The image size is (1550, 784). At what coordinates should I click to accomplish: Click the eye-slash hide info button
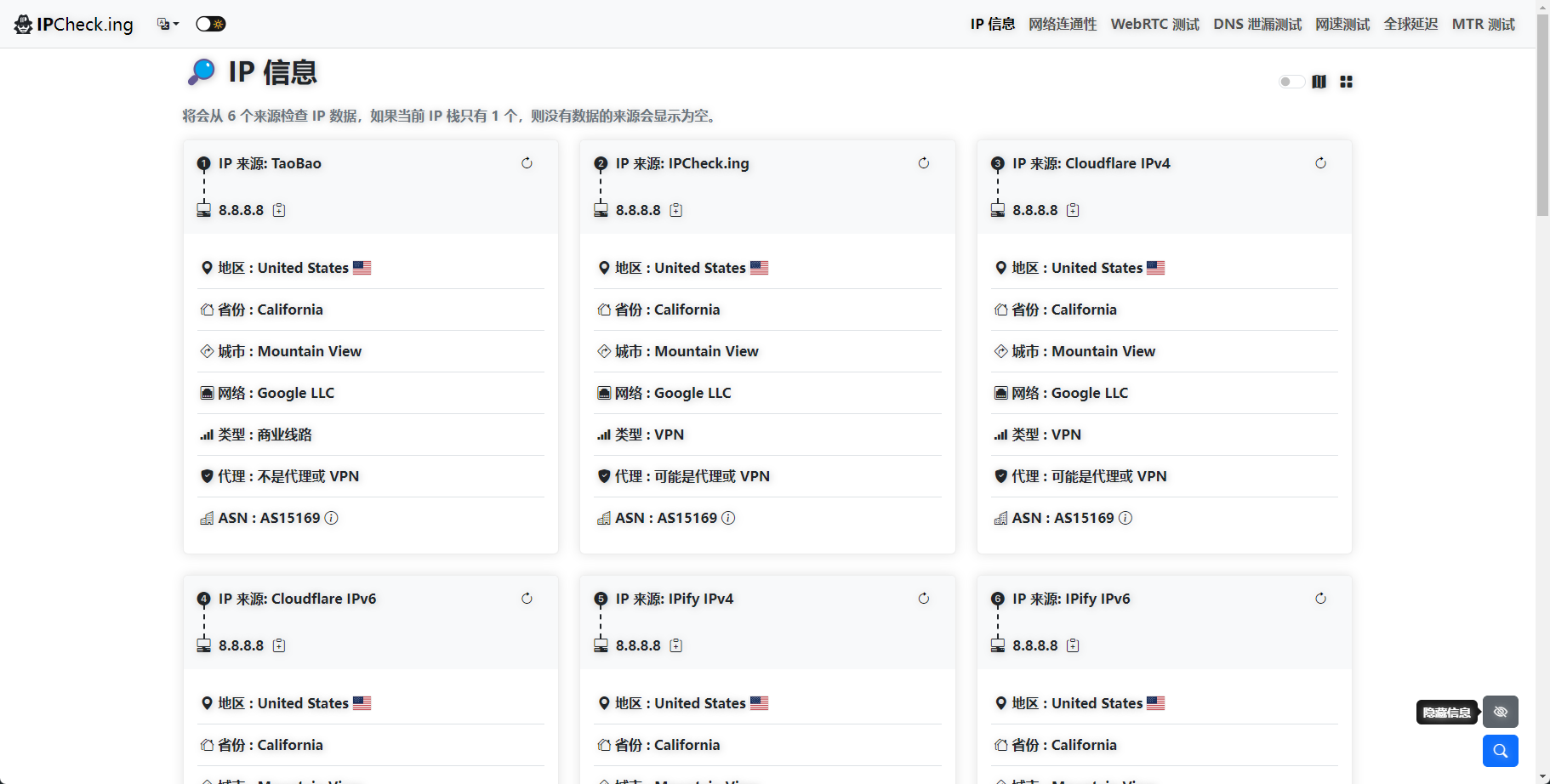click(1501, 712)
